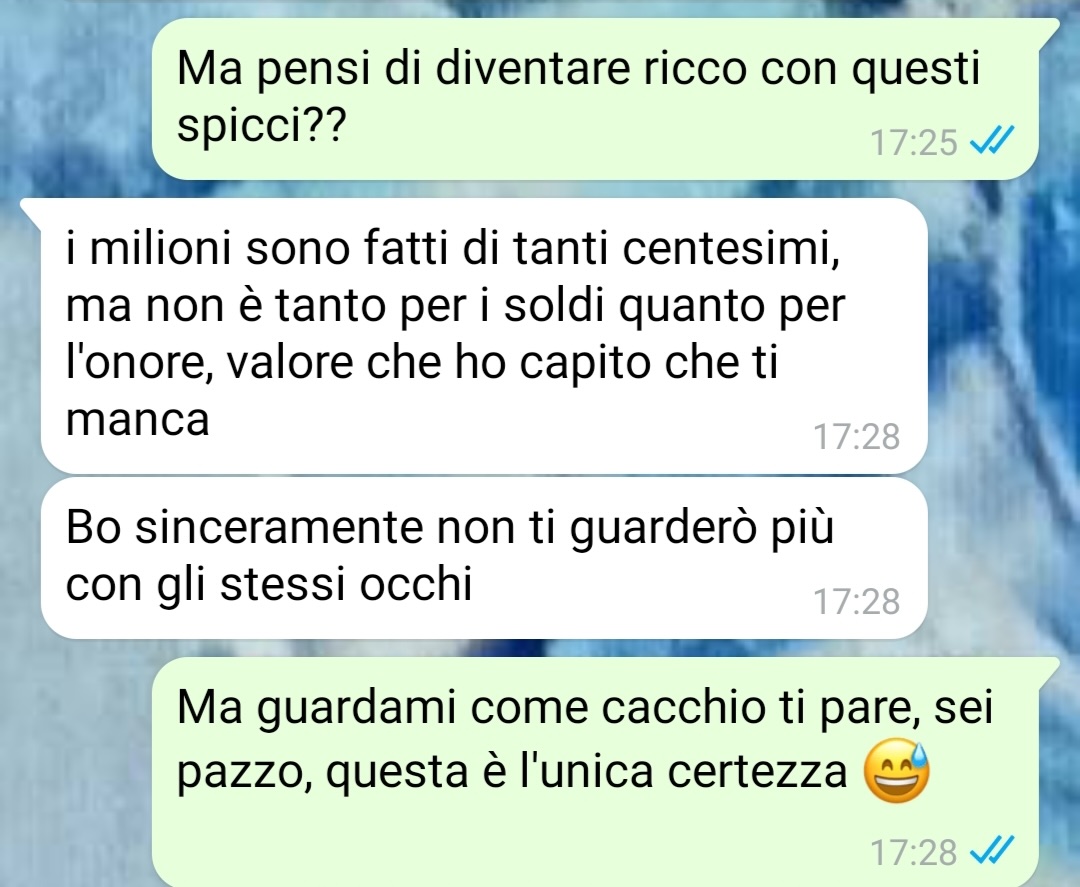Click the words 'stessi occhi' in the white bubble
Viewport: 1080px width, 887px height.
(x=346, y=585)
